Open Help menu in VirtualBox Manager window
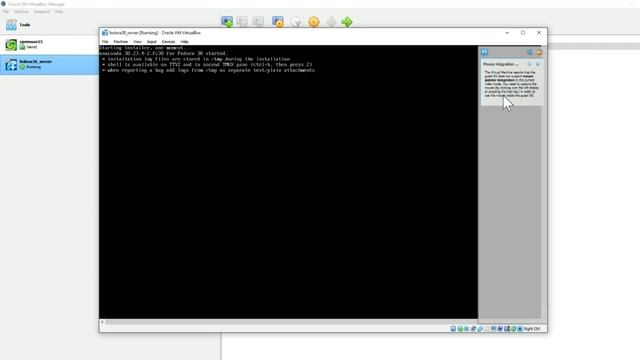640x360 pixels. 59,12
